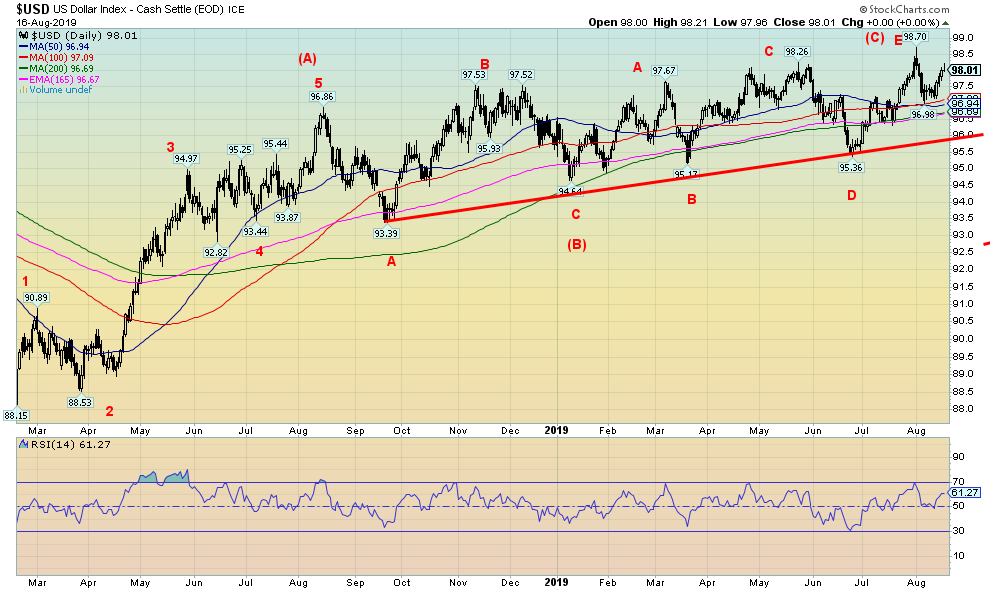Click the 93.39 low price label
Viewport: 990px width, 591px height.
pyautogui.click(x=386, y=233)
